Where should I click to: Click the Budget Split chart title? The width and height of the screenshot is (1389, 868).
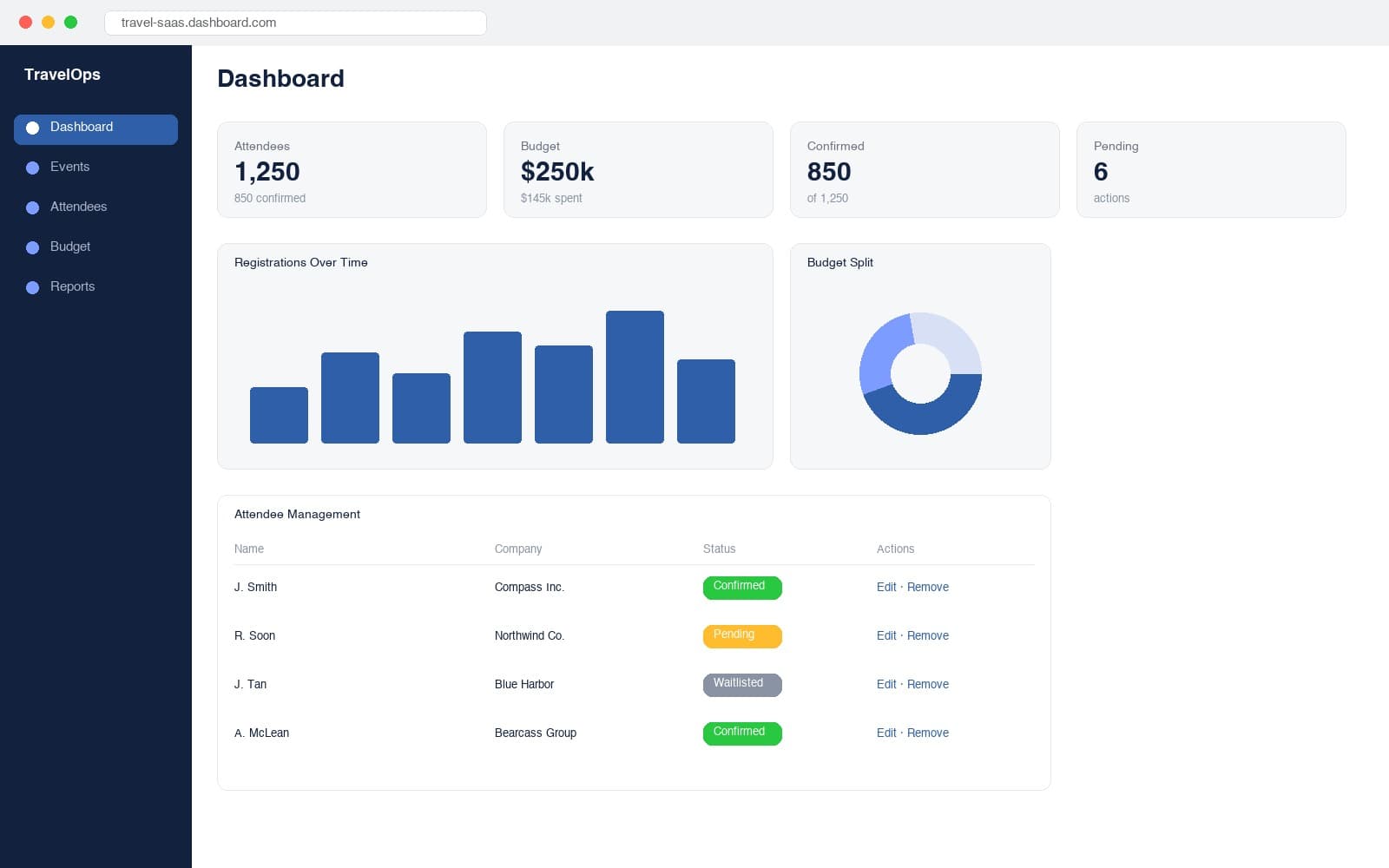pyautogui.click(x=840, y=262)
